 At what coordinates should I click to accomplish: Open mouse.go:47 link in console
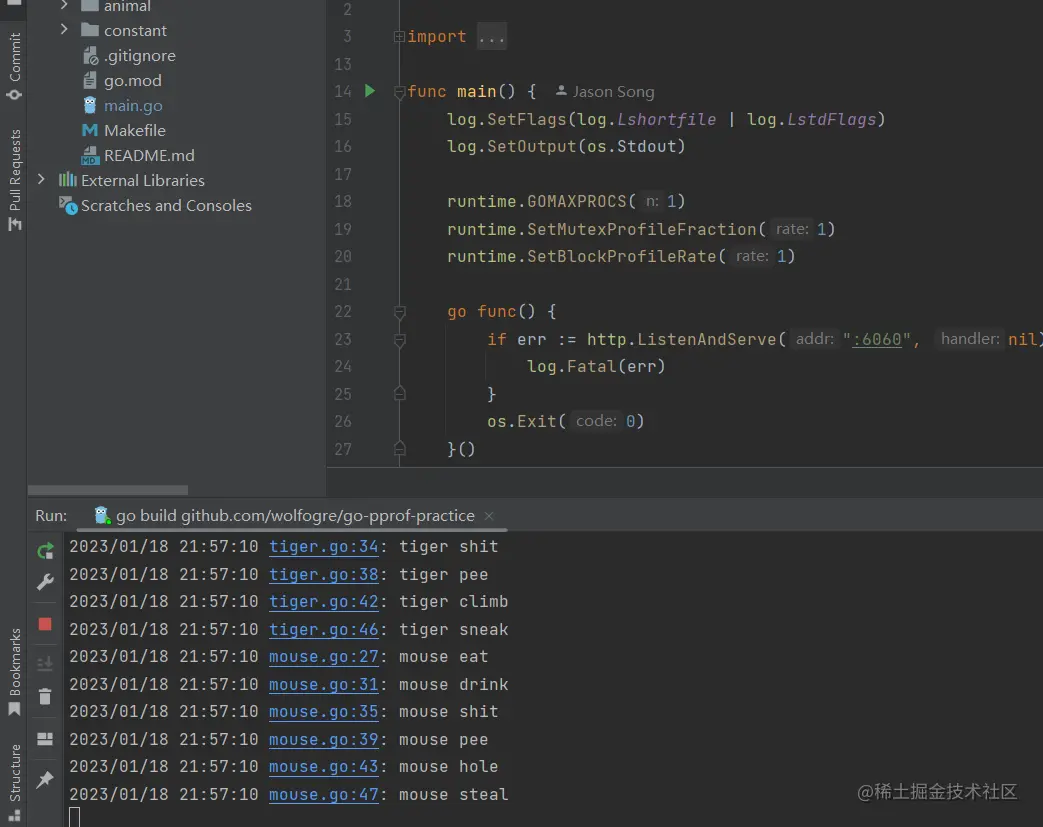(x=323, y=794)
